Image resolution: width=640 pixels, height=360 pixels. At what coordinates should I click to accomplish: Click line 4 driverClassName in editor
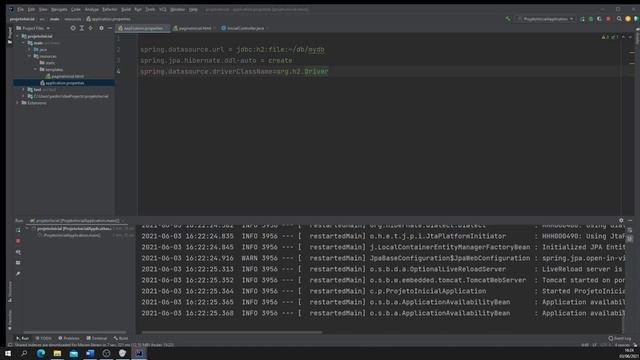234,71
